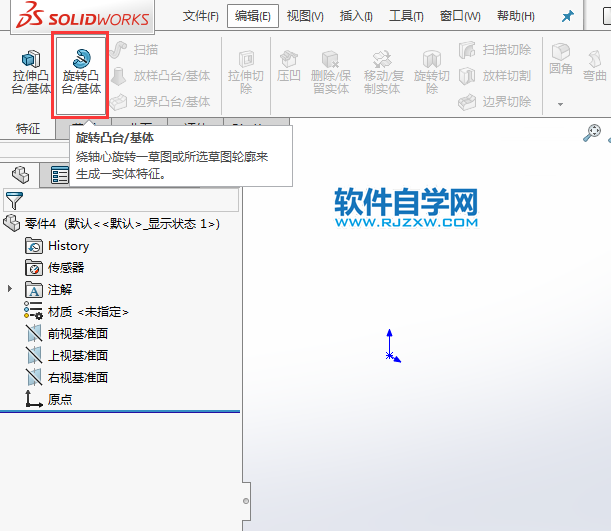Open the 圆角 fillet dropdown arrow
This screenshot has width=611, height=531.
tap(560, 104)
